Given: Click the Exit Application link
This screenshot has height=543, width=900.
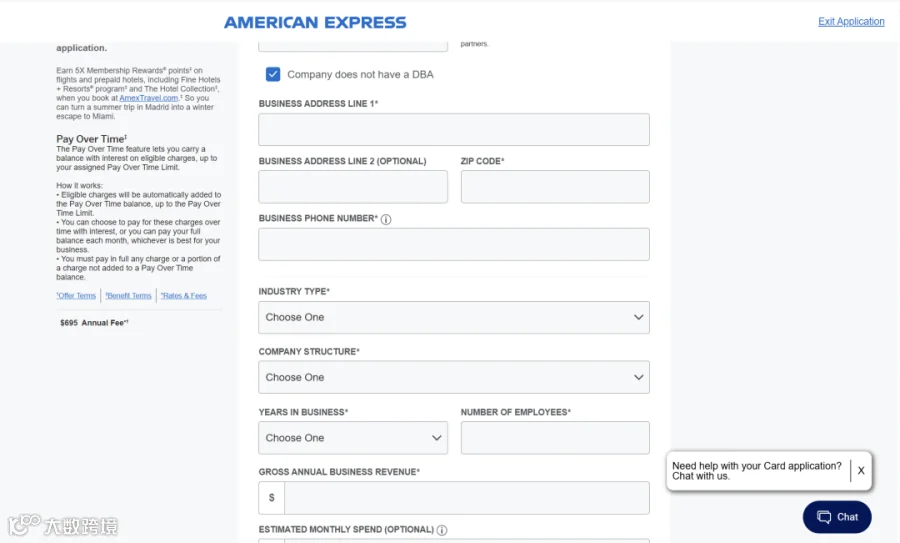Looking at the screenshot, I should (x=851, y=21).
